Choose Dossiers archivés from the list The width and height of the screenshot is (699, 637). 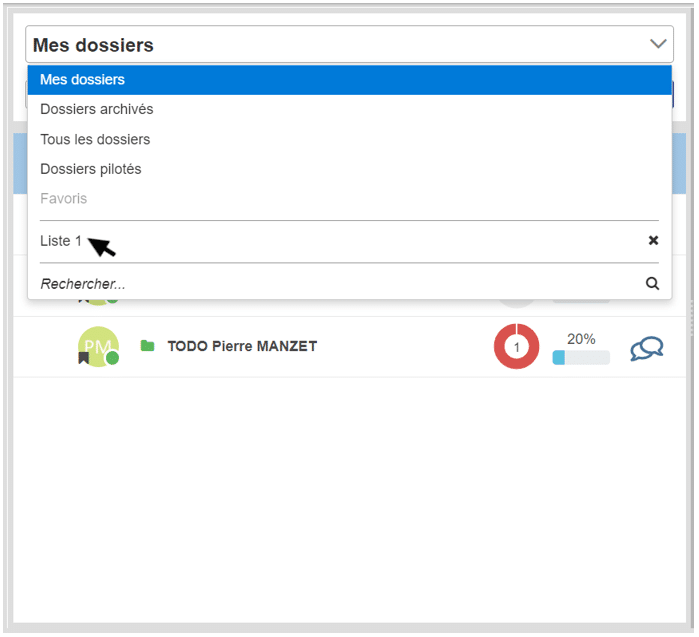96,109
